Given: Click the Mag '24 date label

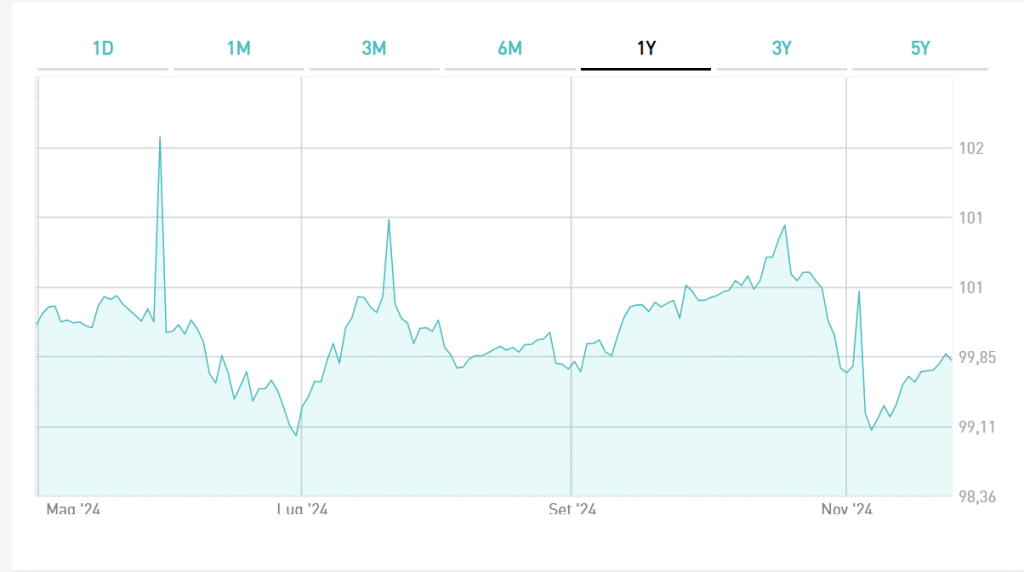Looking at the screenshot, I should point(74,510).
